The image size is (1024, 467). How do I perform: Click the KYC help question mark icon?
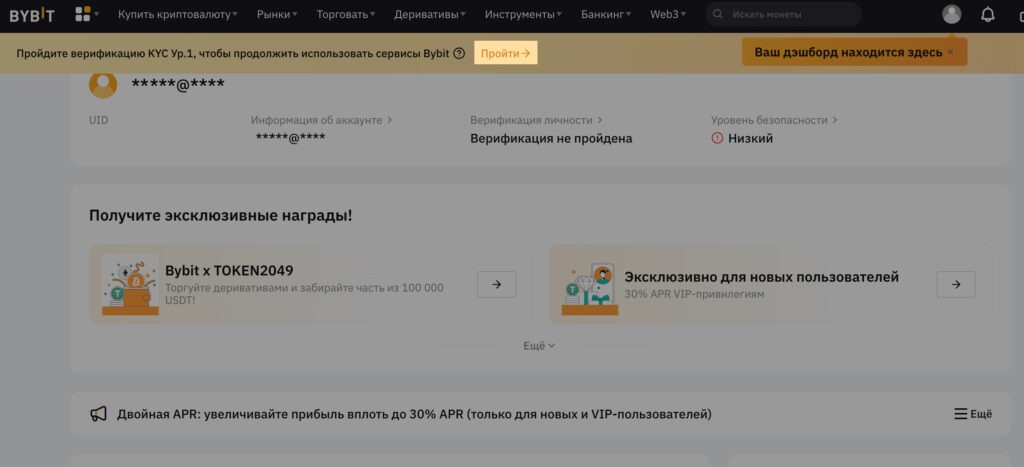(459, 54)
